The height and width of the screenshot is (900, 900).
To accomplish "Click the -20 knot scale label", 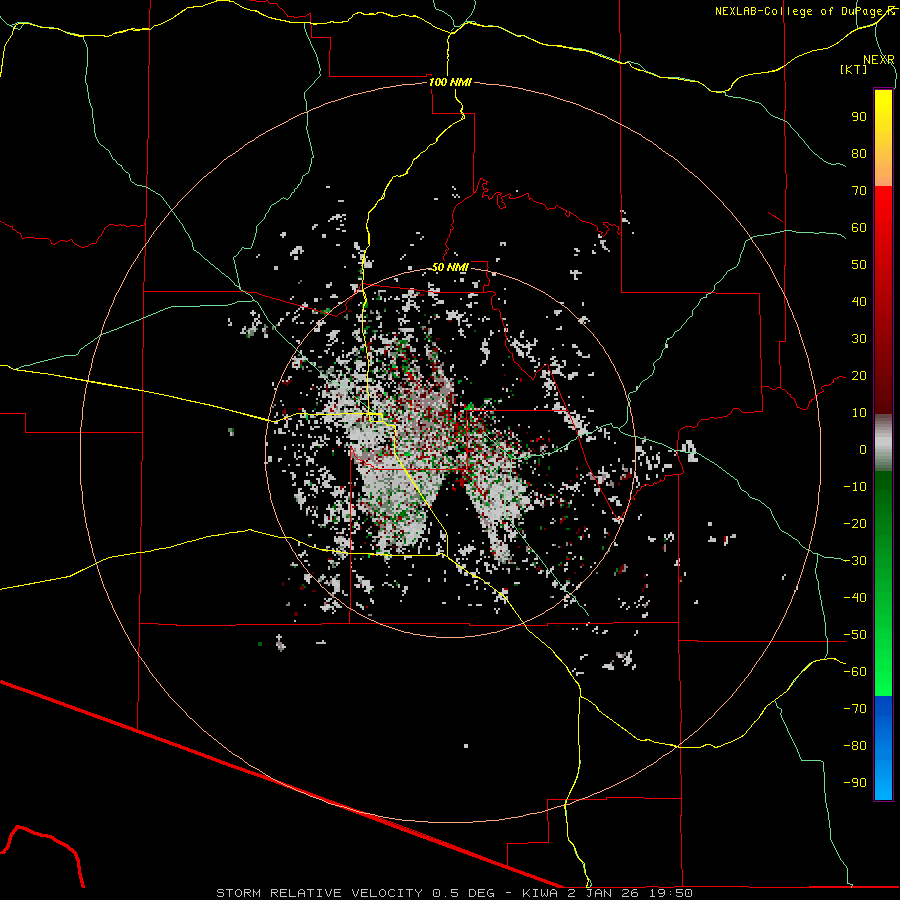I will (x=855, y=523).
